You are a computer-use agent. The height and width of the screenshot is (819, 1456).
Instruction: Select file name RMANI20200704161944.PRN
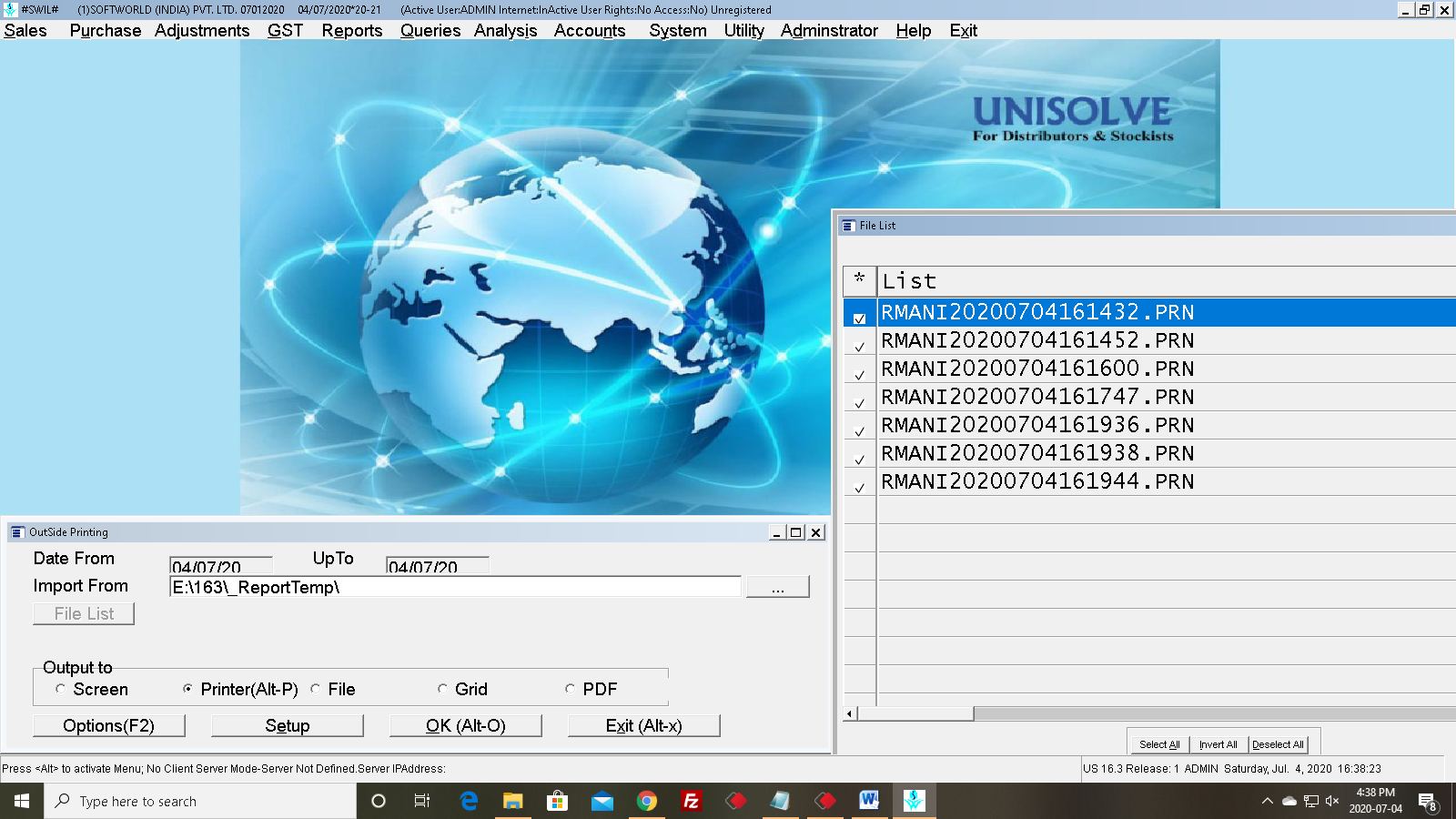point(1037,481)
